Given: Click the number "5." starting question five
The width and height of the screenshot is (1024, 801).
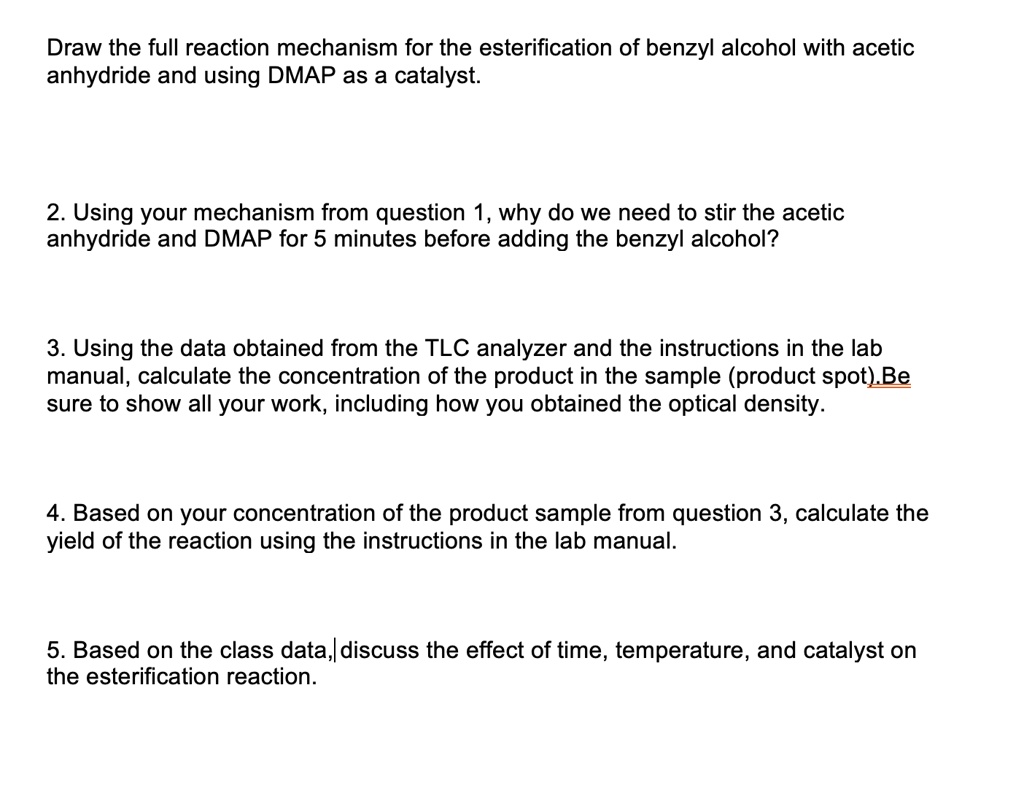Looking at the screenshot, I should point(57,651).
